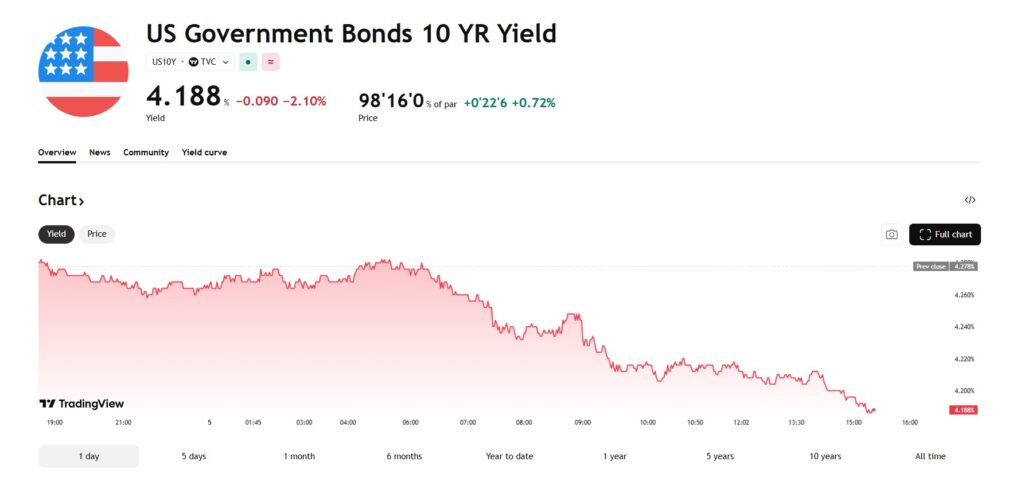Toggle chart to Yield view
Screen dimensions: 1024x477
point(57,234)
